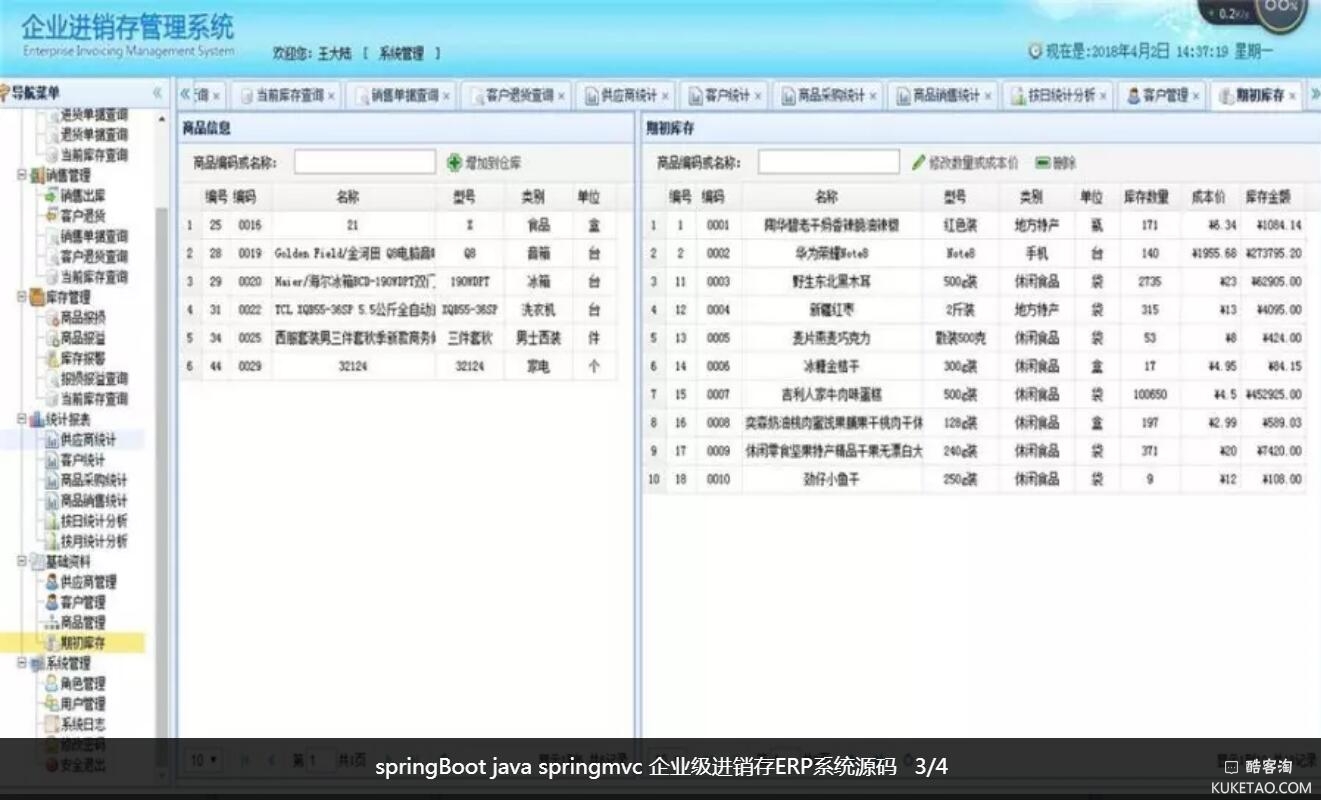The width and height of the screenshot is (1321, 800).
Task: Click 修改数量或成本价 button
Action: coord(965,162)
